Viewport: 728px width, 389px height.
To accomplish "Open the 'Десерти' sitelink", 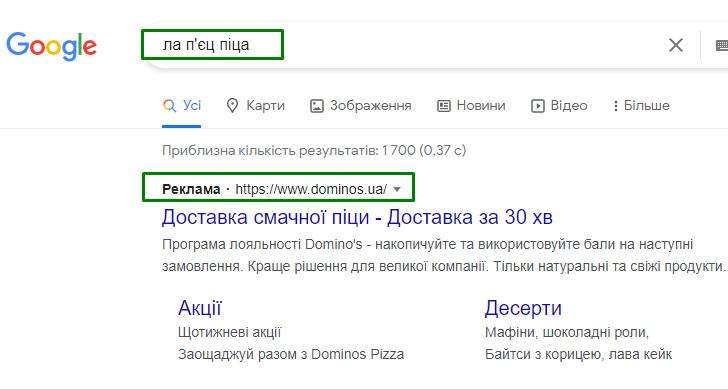I will pyautogui.click(x=523, y=308).
